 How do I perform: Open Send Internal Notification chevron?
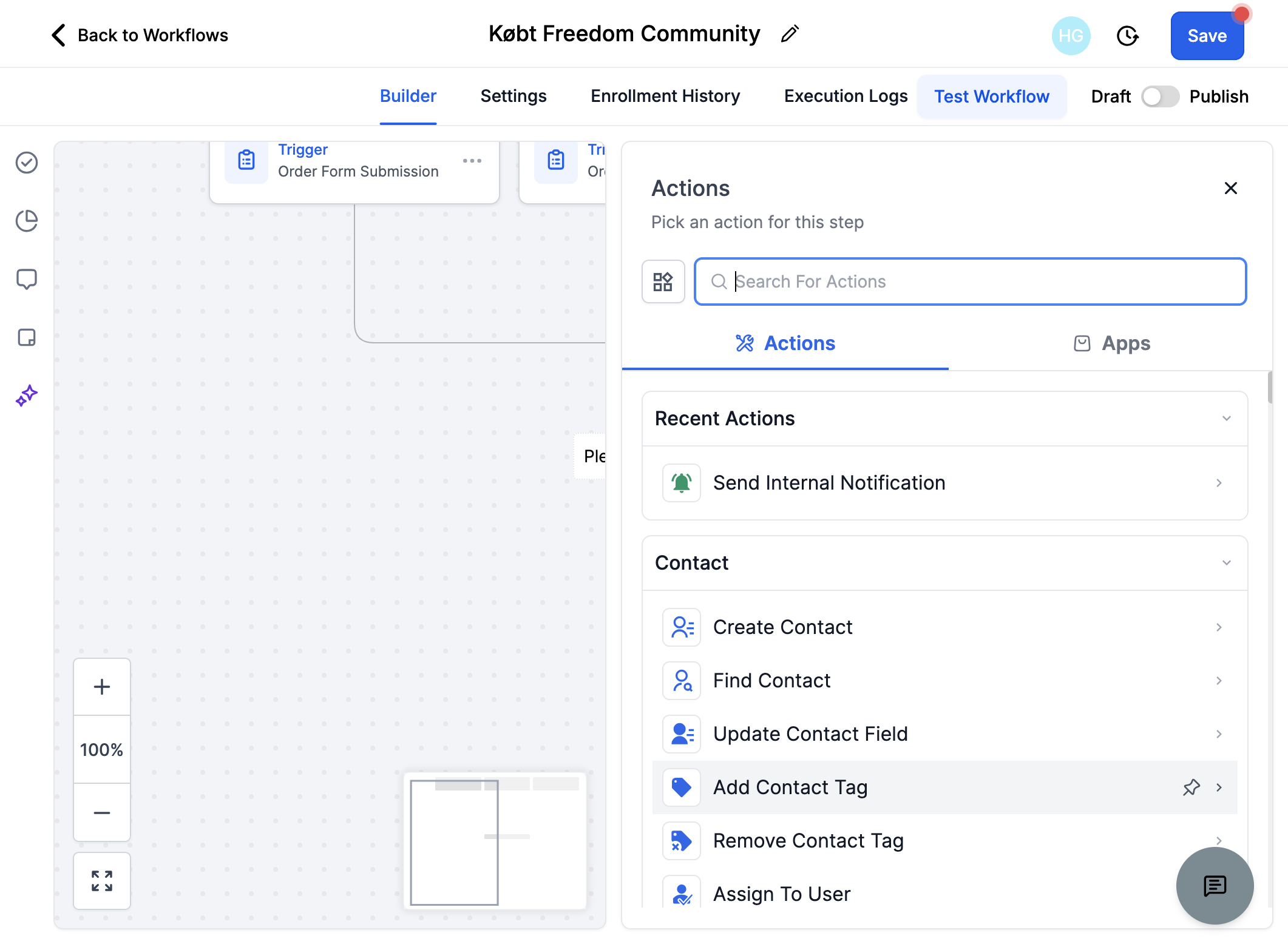point(1219,483)
